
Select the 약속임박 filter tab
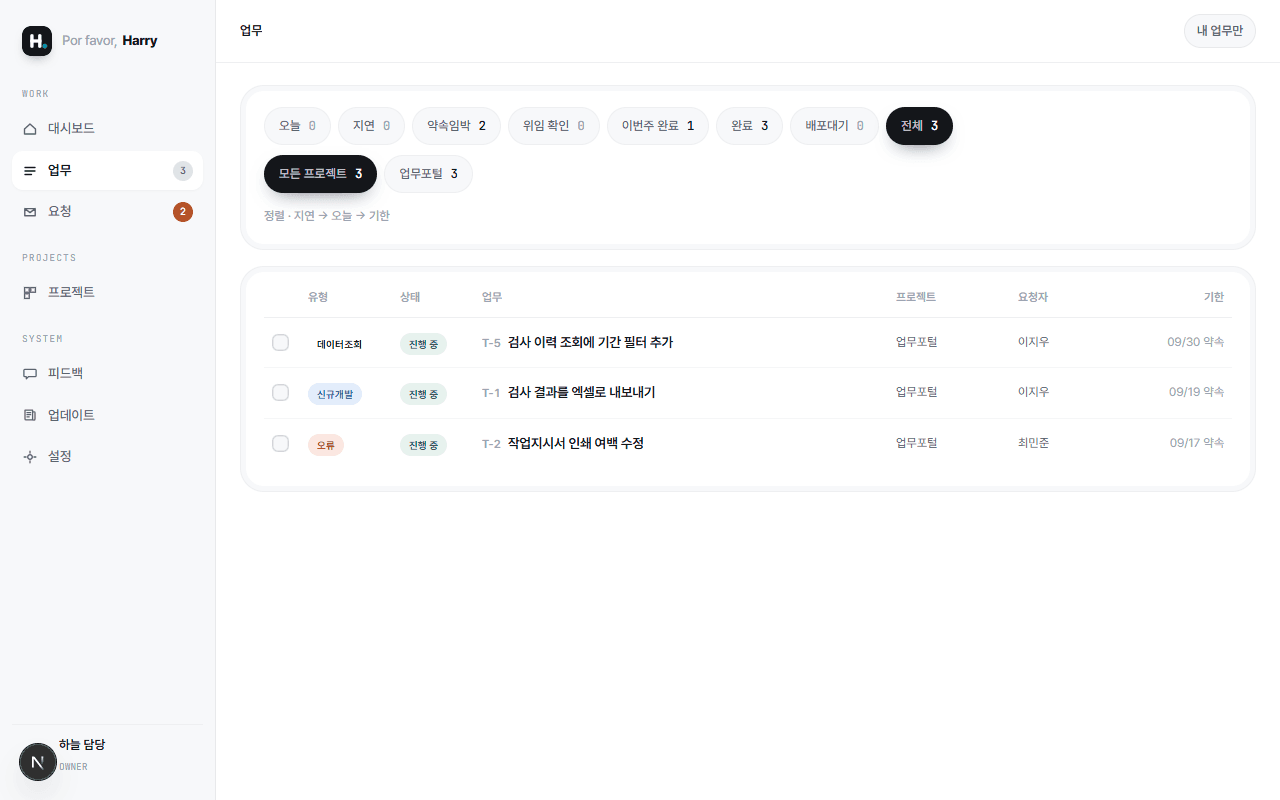click(456, 126)
